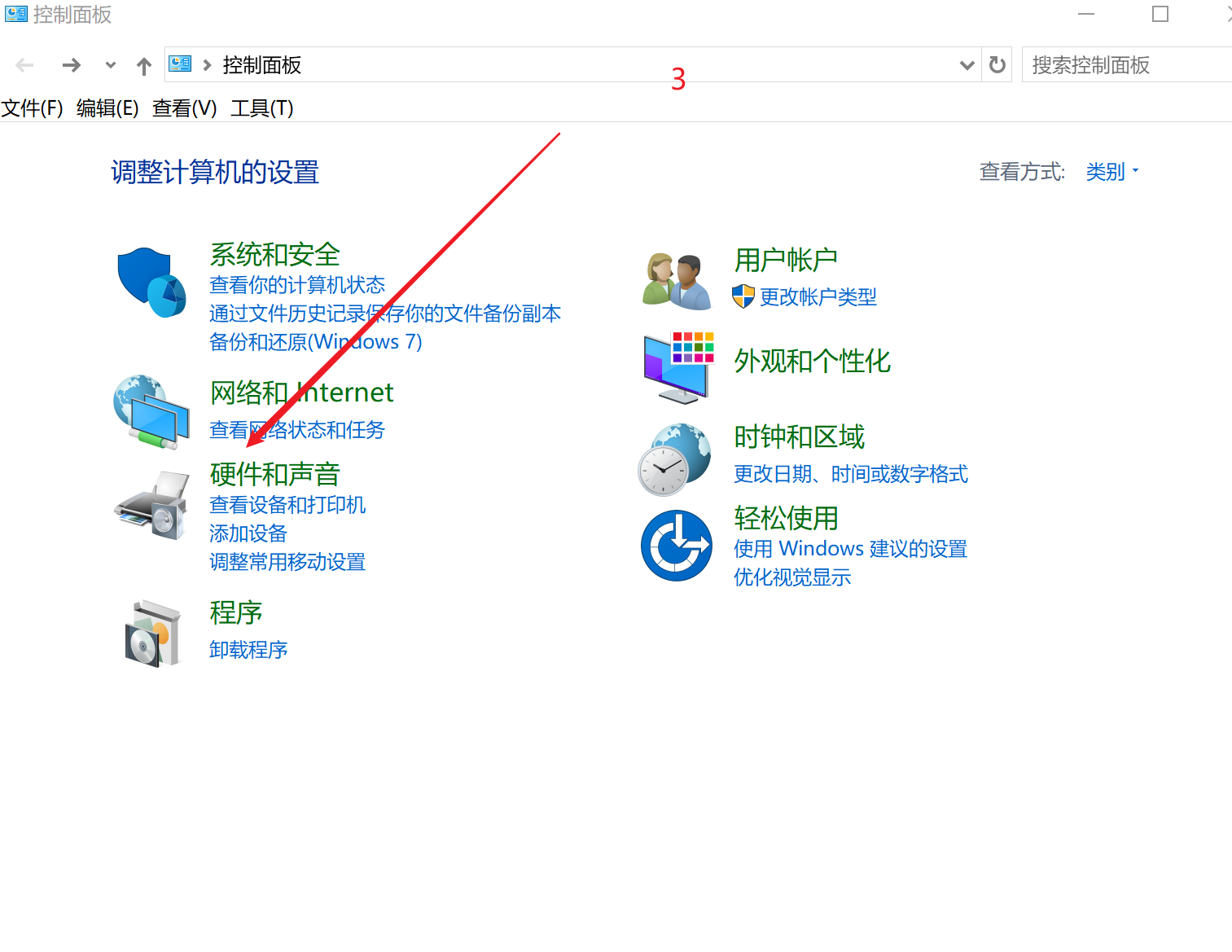This screenshot has height=952, width=1232.
Task: Go up one level with Up arrow
Action: point(144,66)
